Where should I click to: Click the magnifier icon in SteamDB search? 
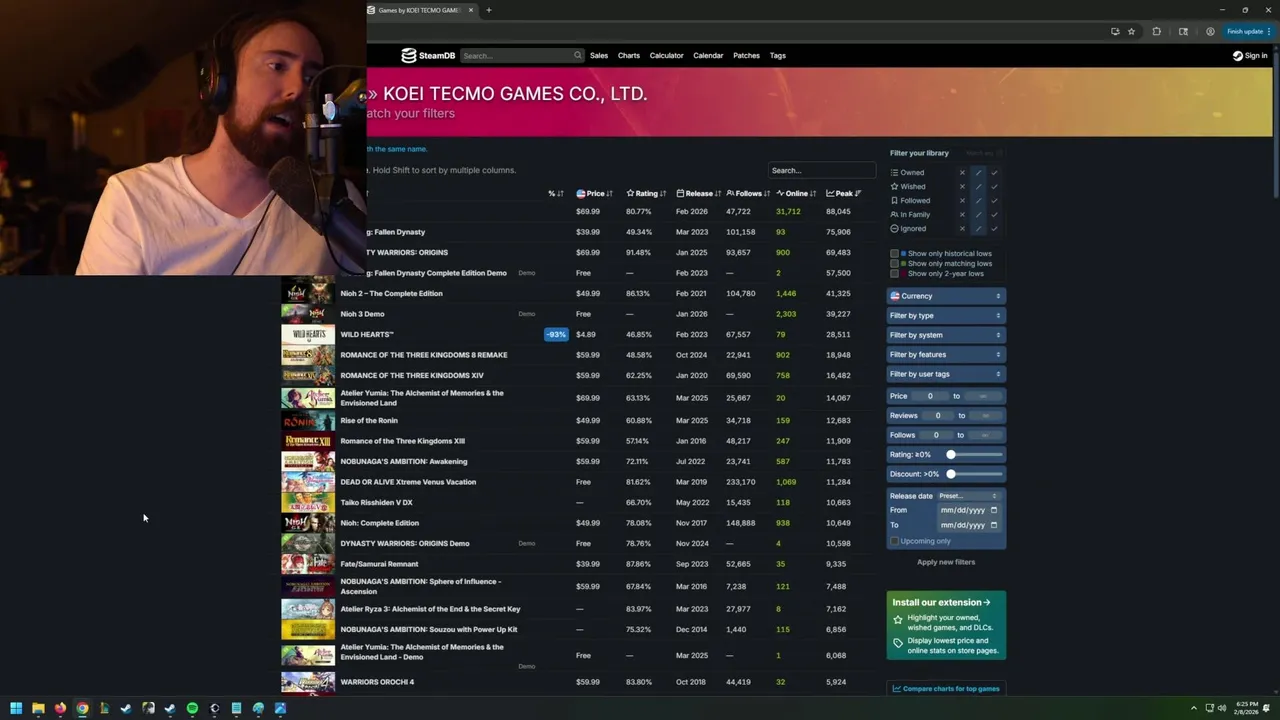577,55
